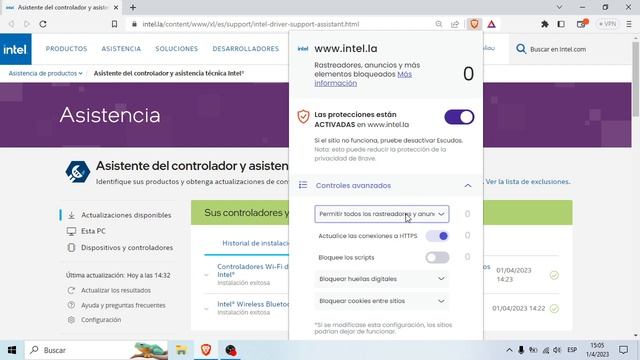Go back to the previous page
The image size is (640, 360).
[x=11, y=24]
